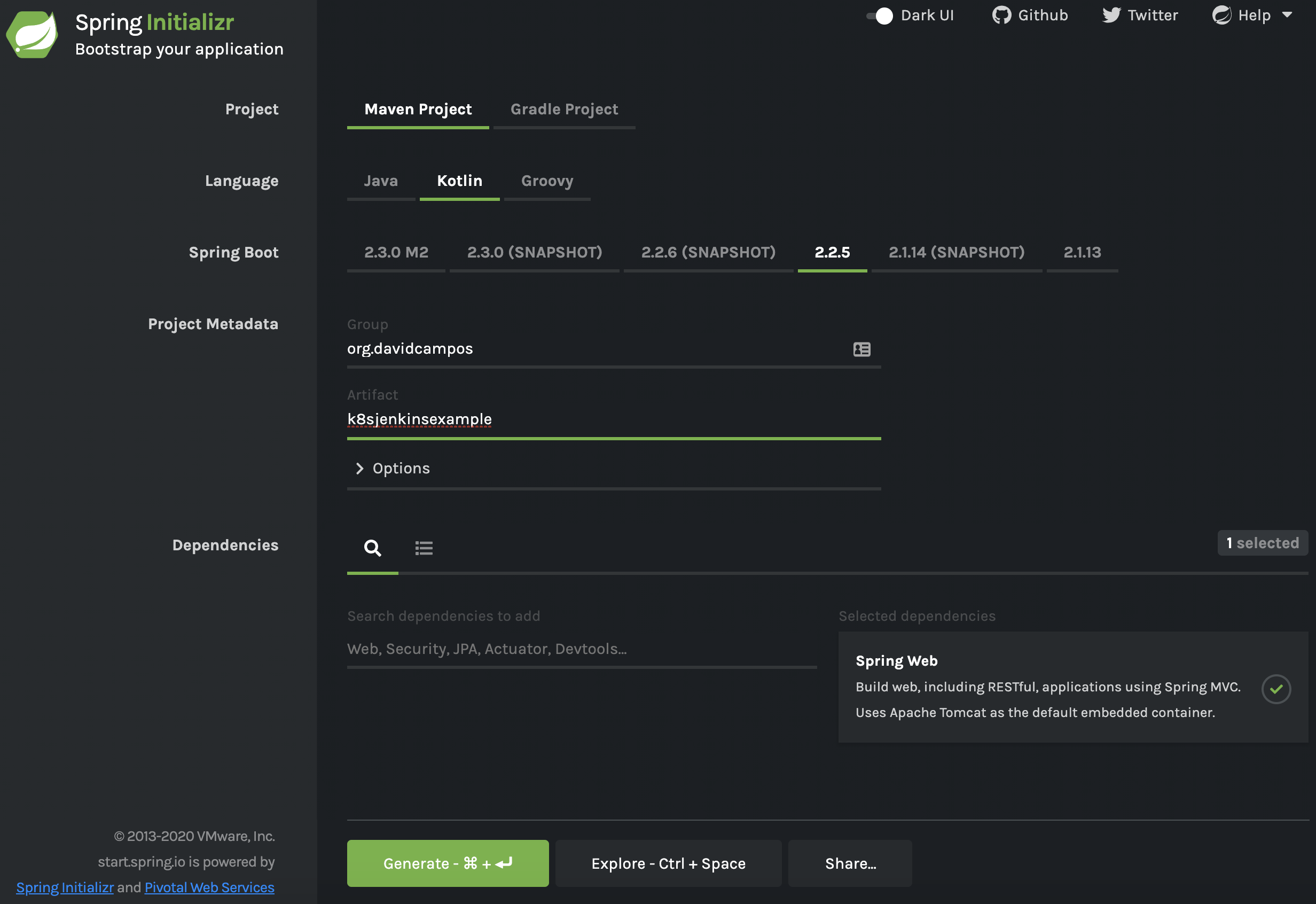Select the Gradle Project tab

[564, 108]
